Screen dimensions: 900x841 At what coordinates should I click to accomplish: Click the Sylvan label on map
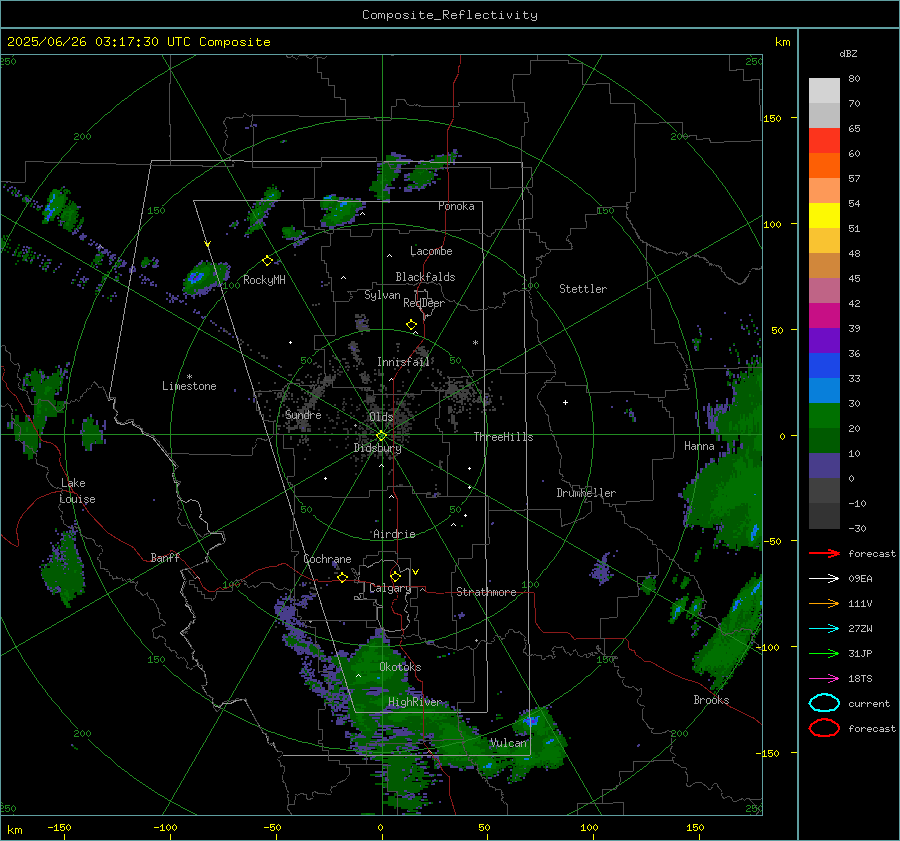(382, 295)
